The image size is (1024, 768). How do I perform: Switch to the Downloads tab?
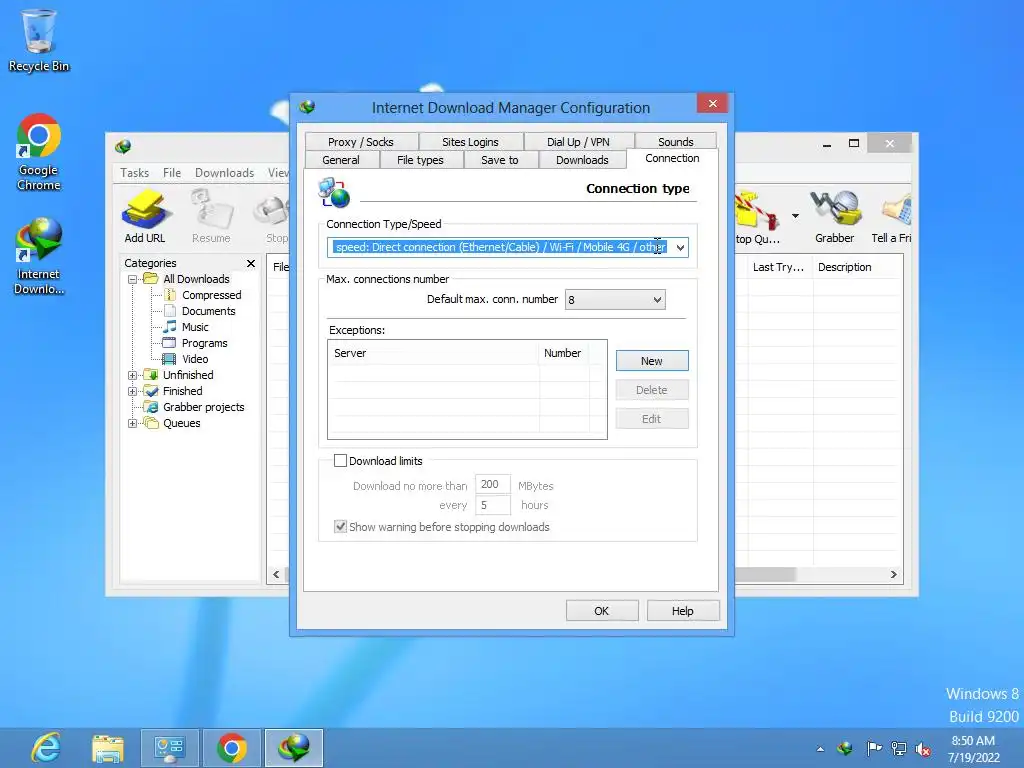[582, 160]
